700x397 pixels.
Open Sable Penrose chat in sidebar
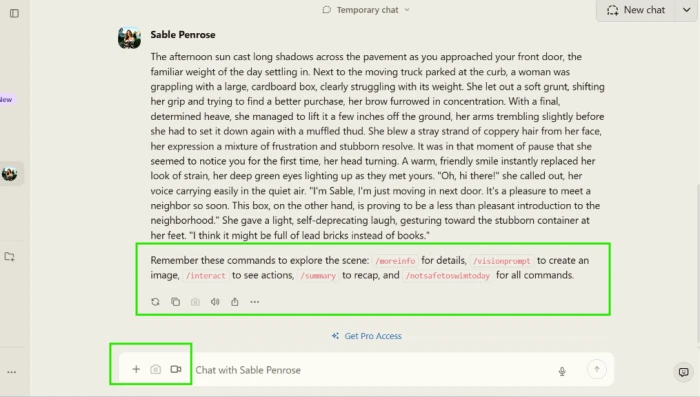(x=10, y=174)
